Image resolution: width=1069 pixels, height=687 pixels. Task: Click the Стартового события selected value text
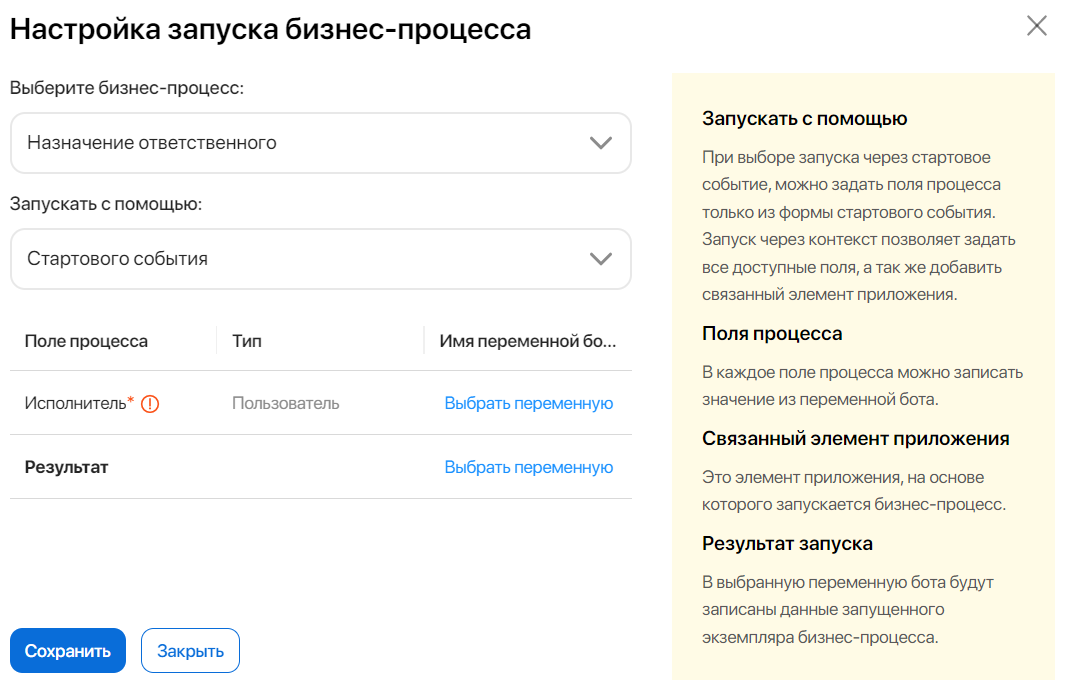118,259
